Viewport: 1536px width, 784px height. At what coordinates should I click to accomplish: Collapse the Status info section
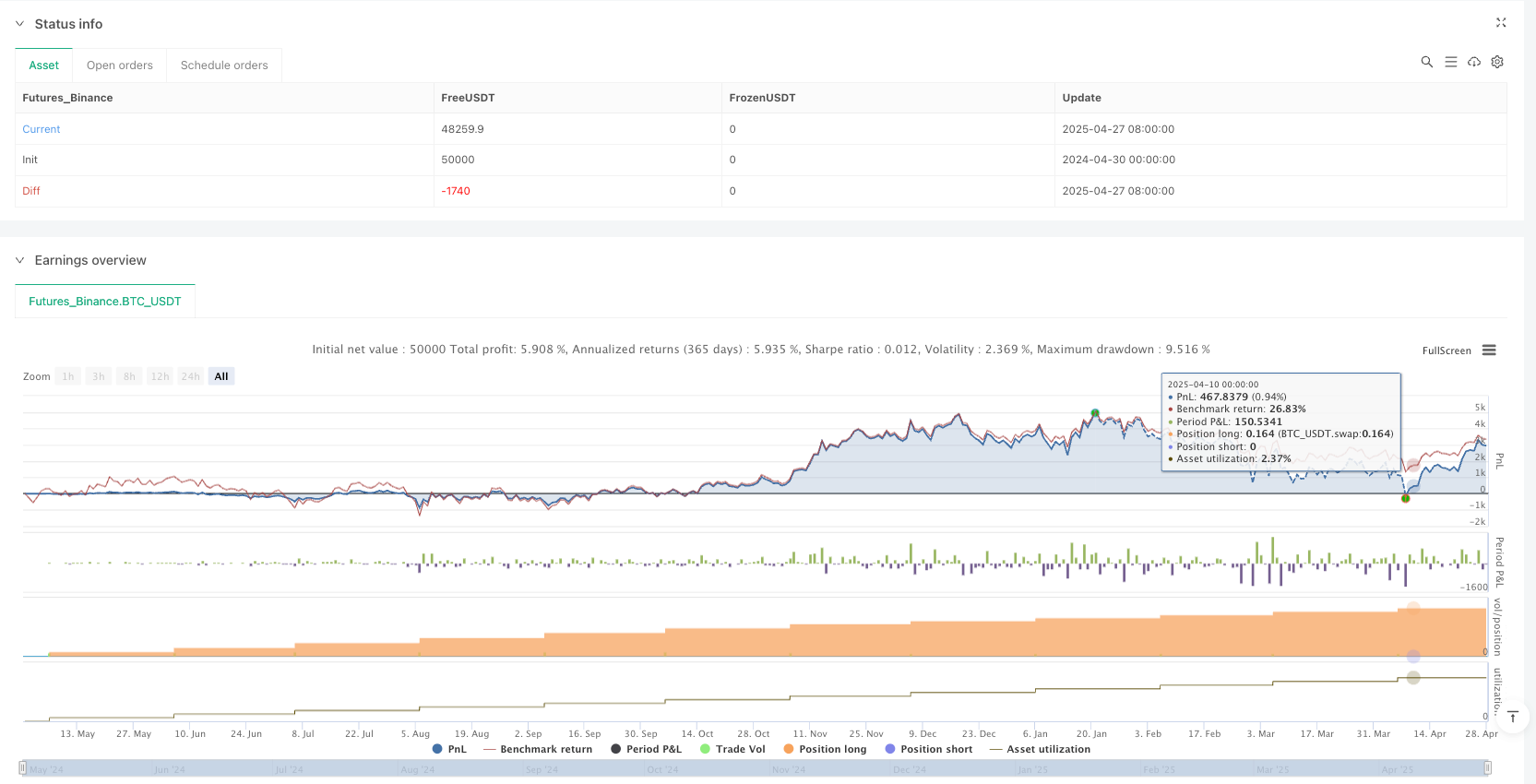(x=20, y=24)
